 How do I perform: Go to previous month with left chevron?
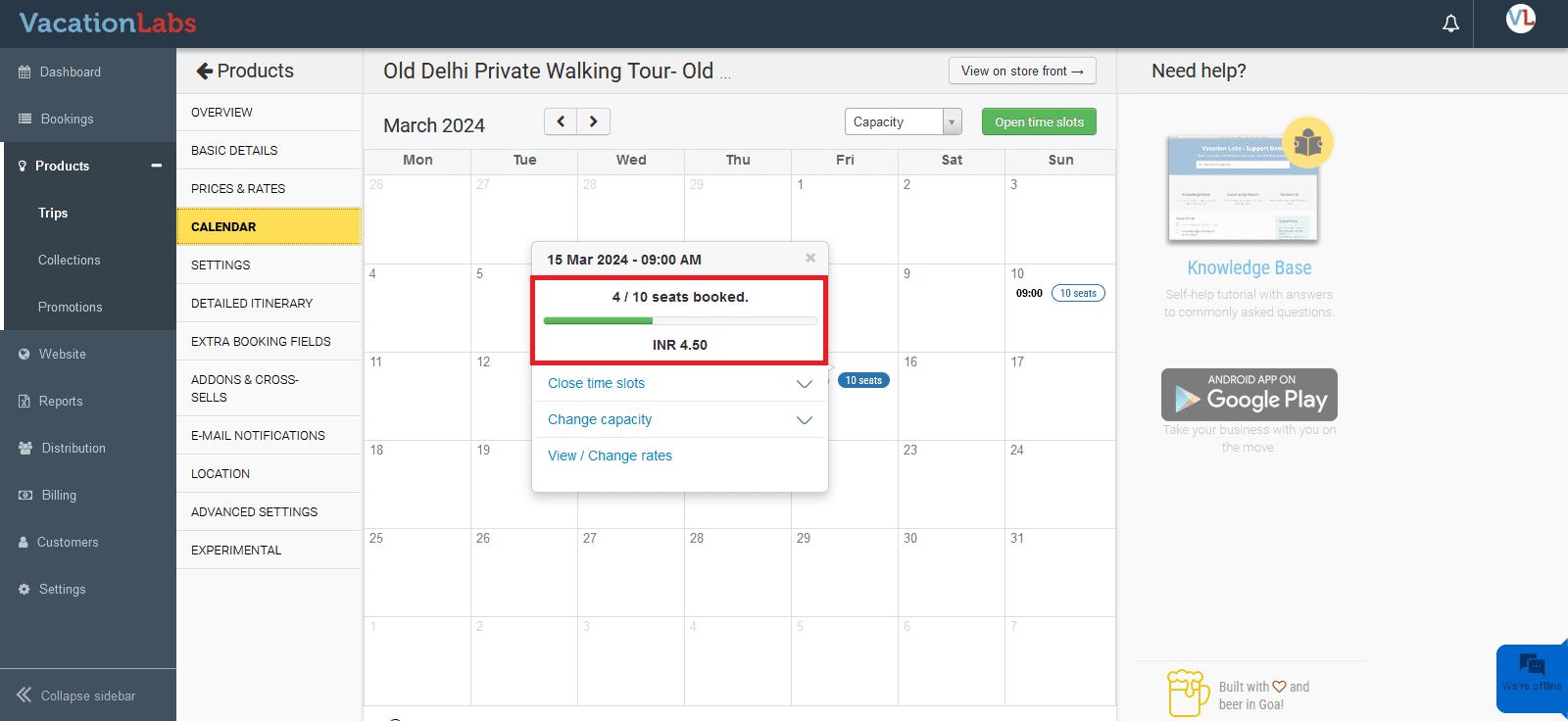pos(561,121)
